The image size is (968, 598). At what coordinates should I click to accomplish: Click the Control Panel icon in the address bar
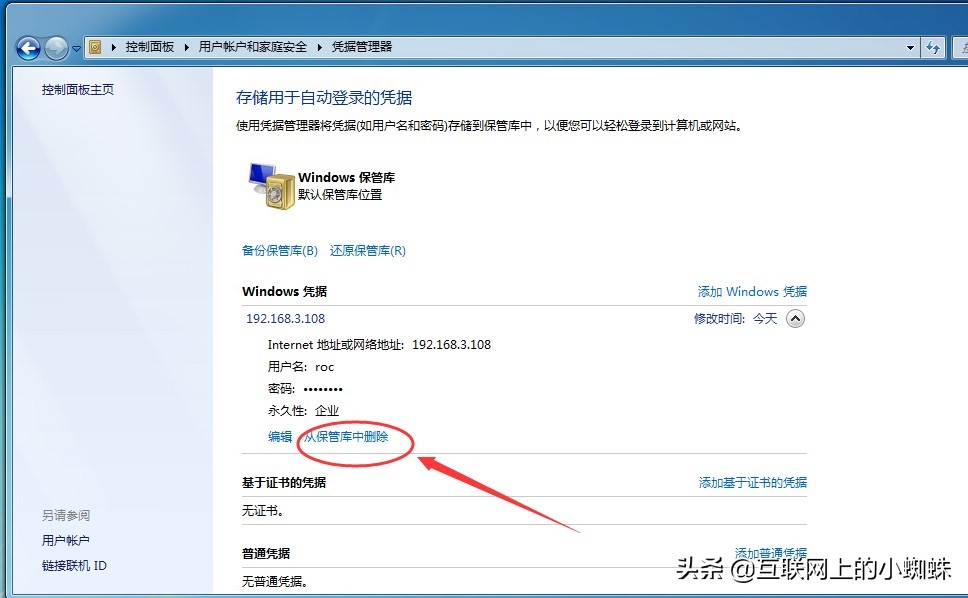(x=95, y=47)
